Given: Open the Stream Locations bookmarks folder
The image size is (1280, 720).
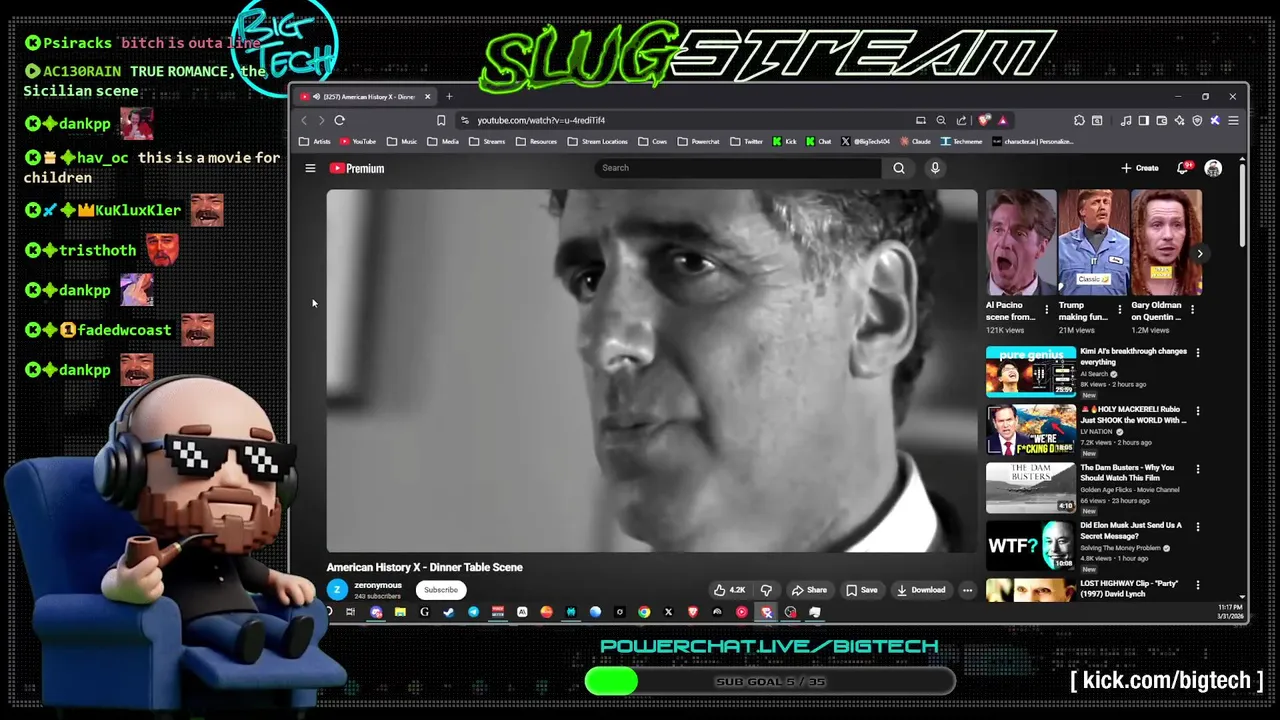Looking at the screenshot, I should coord(598,142).
